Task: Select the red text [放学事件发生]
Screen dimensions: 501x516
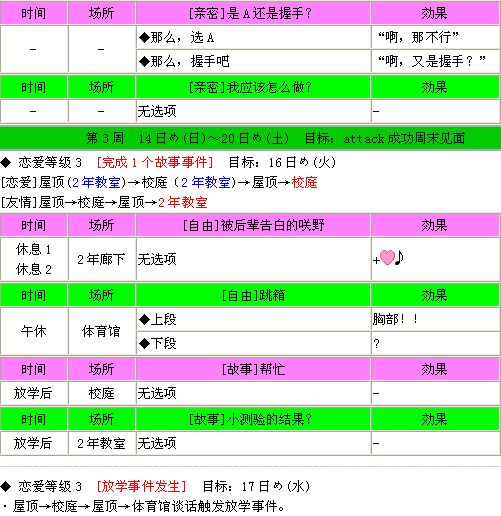Action: [x=141, y=486]
